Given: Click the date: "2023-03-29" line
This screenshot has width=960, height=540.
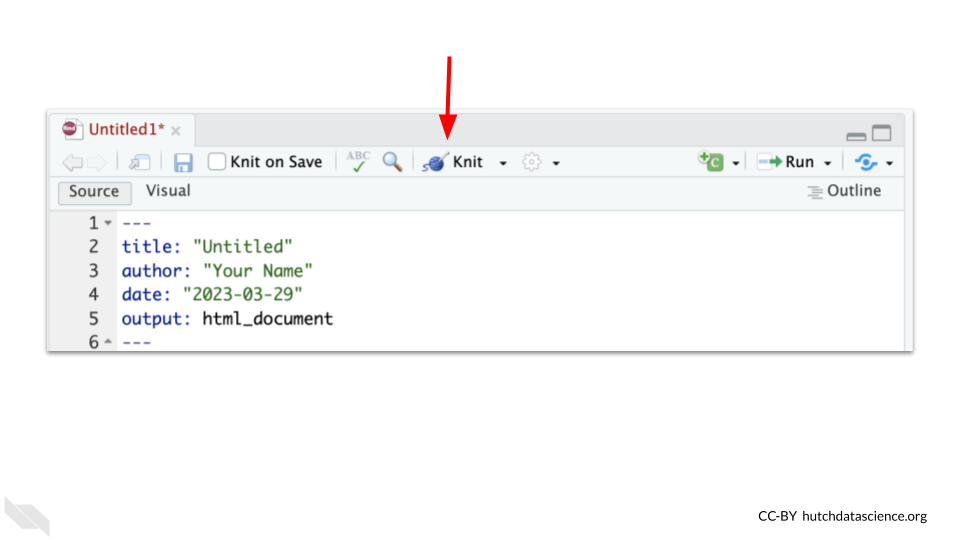Looking at the screenshot, I should pyautogui.click(x=212, y=294).
